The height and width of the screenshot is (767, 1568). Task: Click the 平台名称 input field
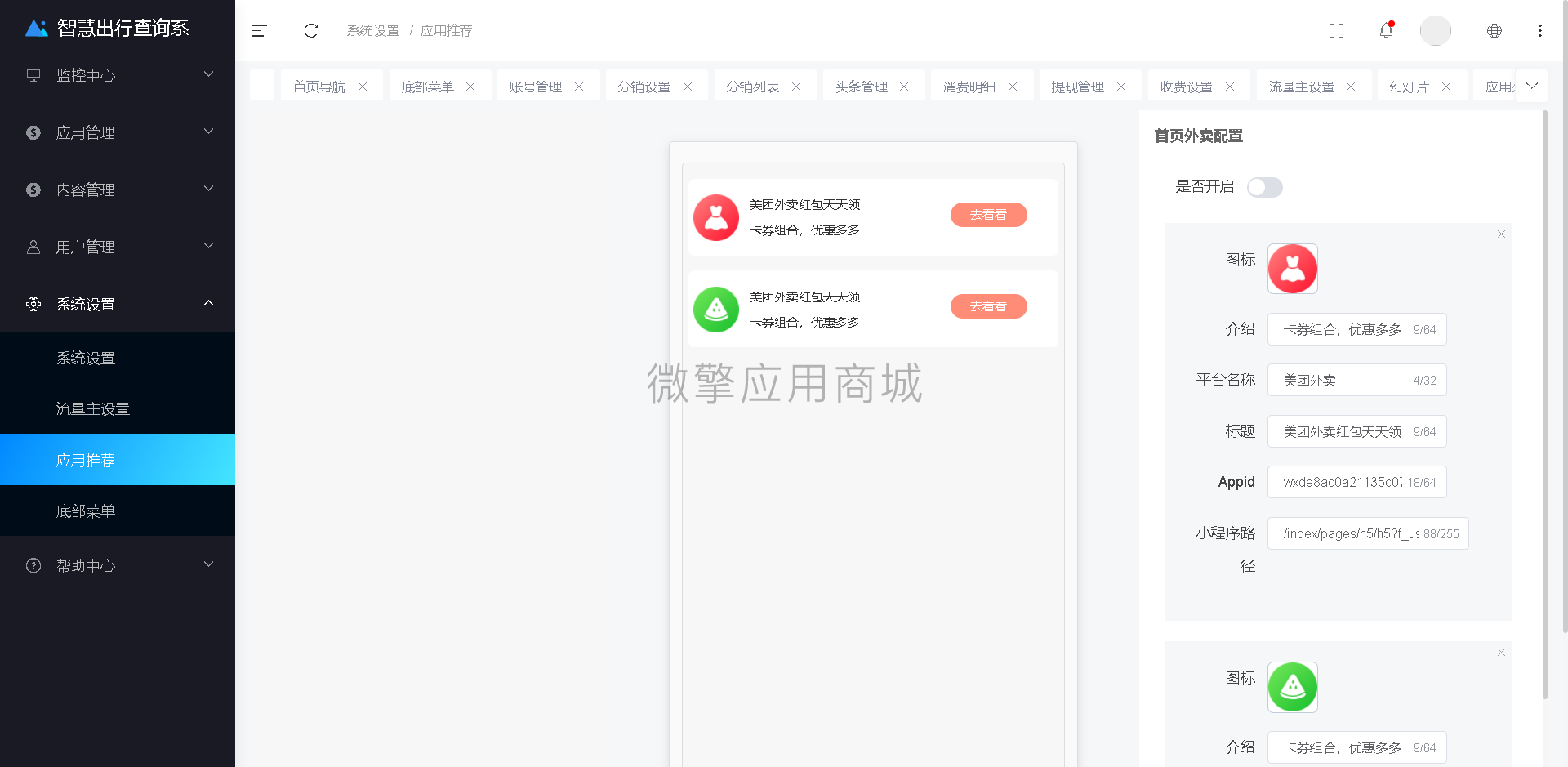(x=1356, y=380)
